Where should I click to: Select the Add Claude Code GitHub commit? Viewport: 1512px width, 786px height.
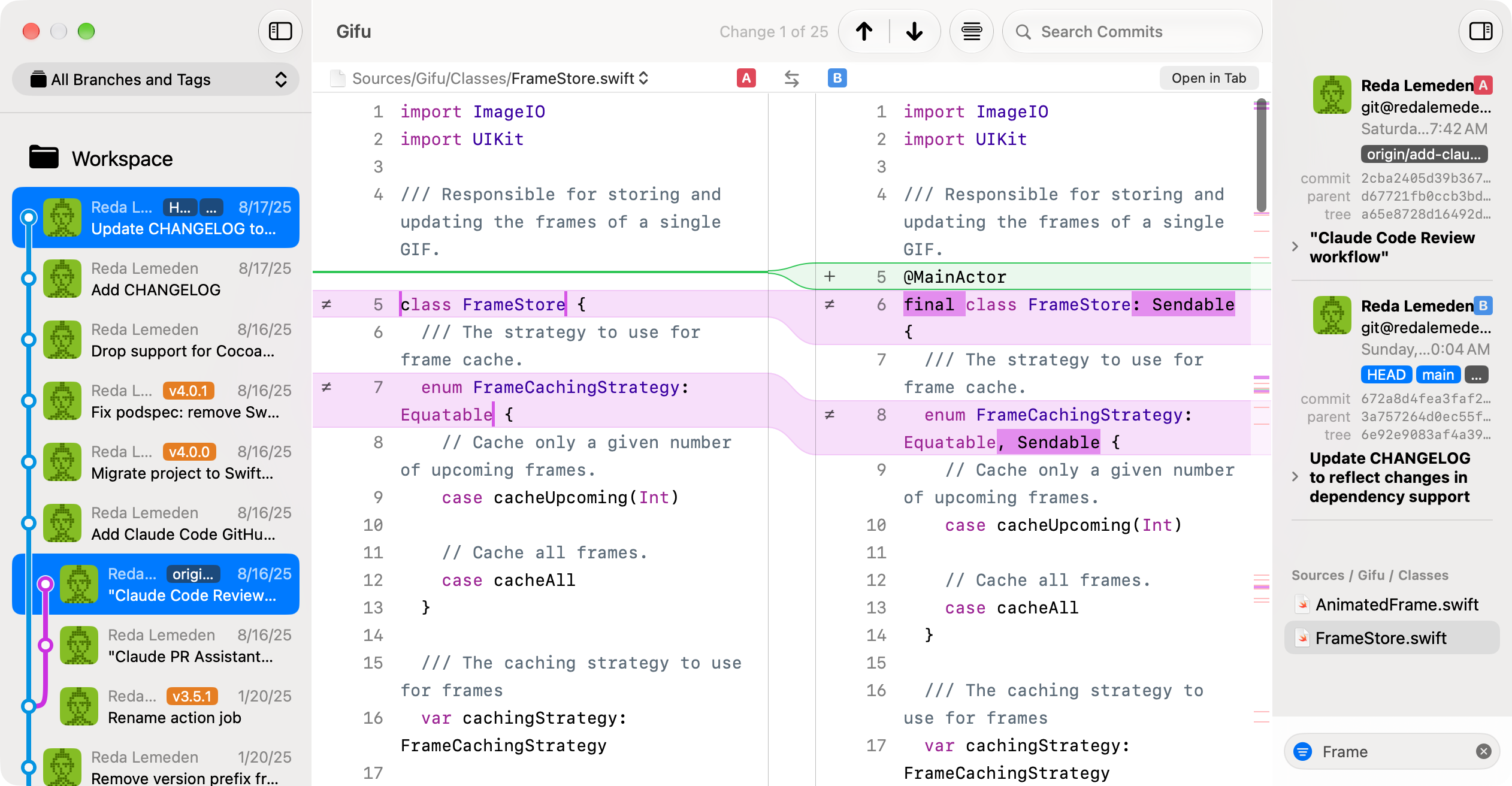click(x=156, y=523)
